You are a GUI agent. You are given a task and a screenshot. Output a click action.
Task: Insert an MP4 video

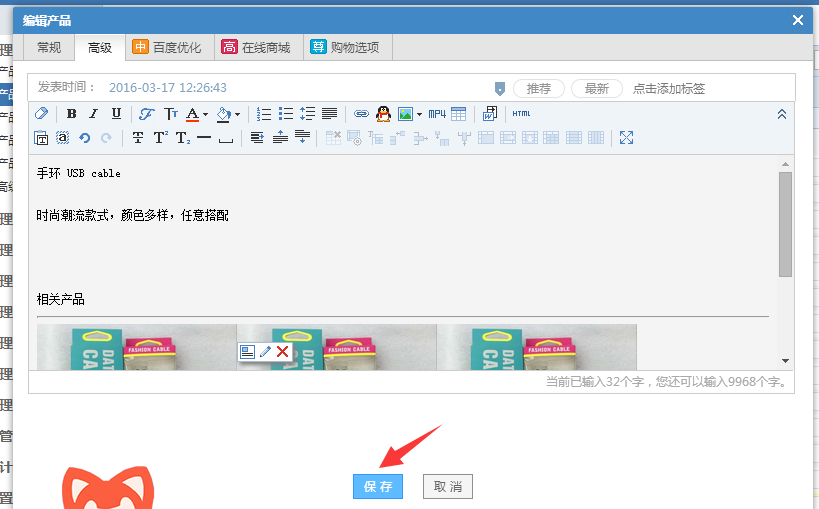pos(437,114)
